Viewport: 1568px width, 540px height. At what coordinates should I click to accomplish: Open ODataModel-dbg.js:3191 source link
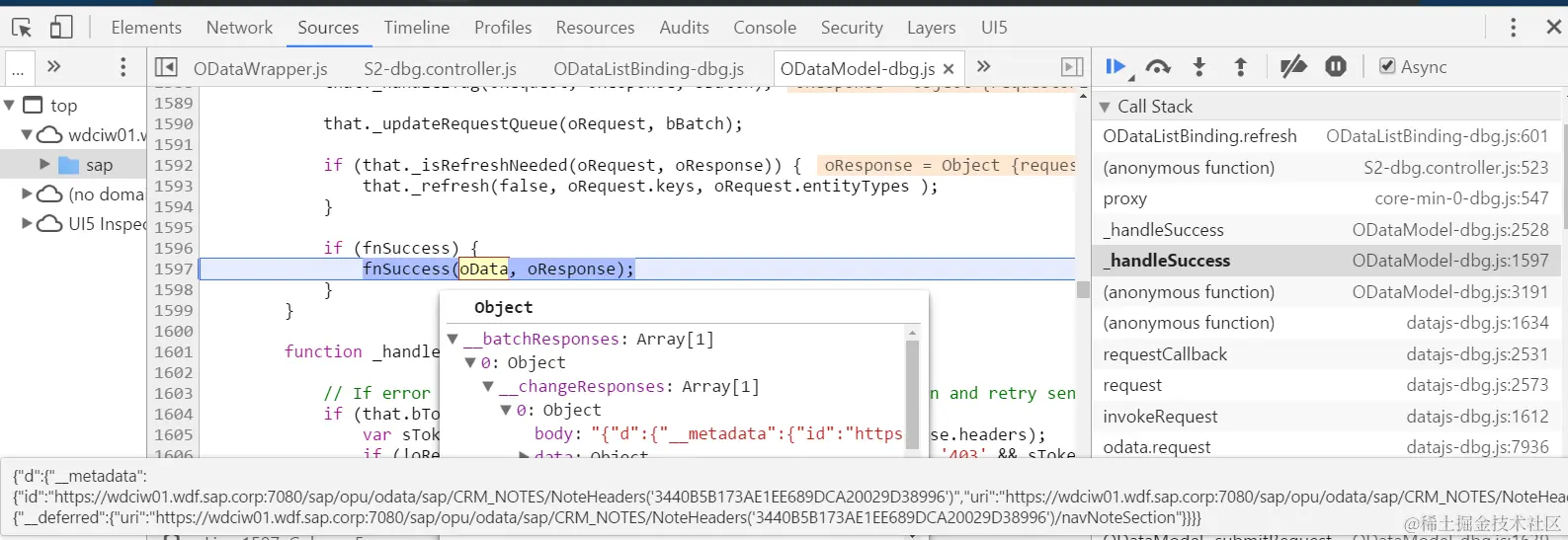click(1450, 292)
